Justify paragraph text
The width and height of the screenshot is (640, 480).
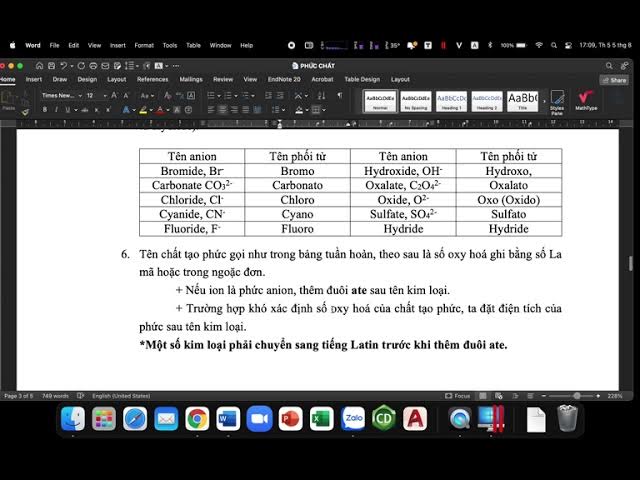tap(245, 110)
